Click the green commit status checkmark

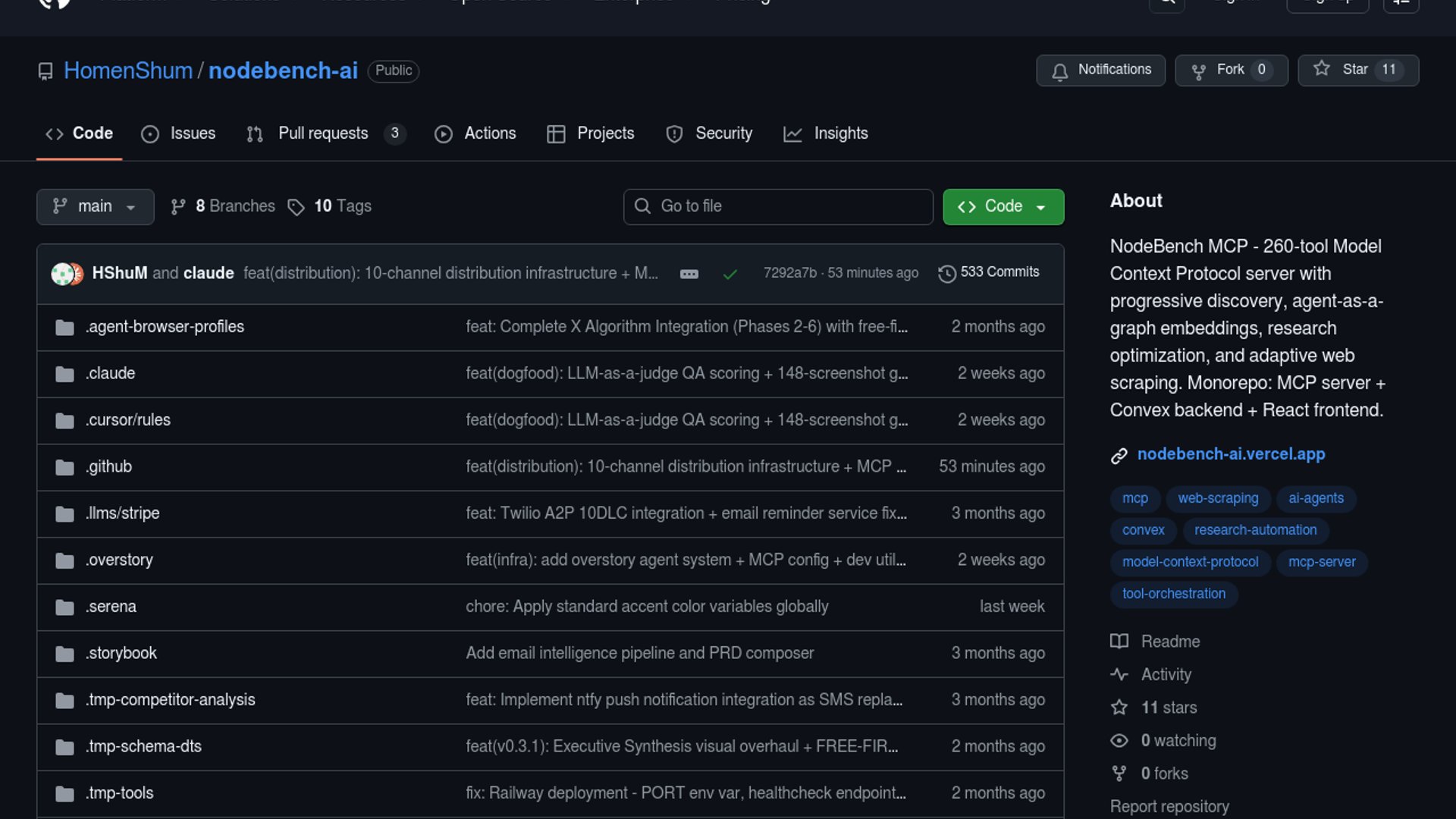[x=730, y=275]
